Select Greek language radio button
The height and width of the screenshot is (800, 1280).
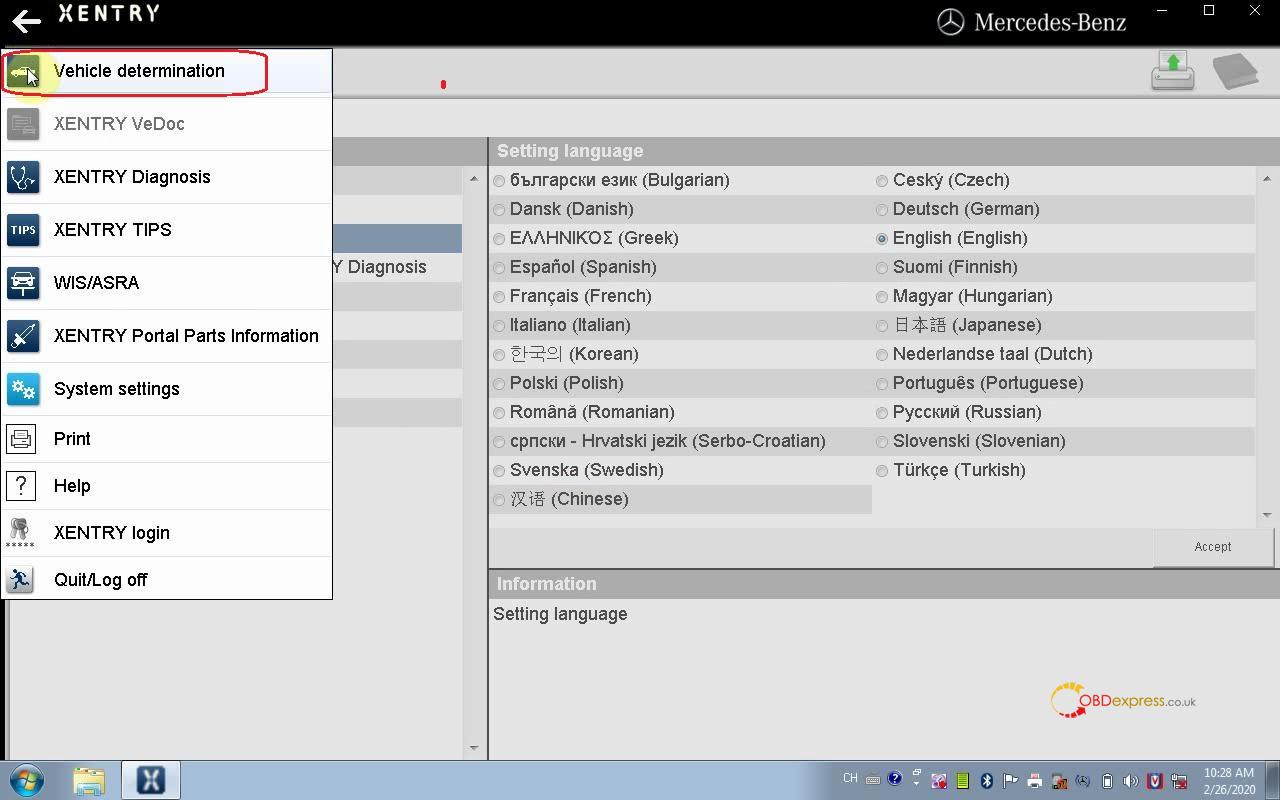click(x=499, y=239)
